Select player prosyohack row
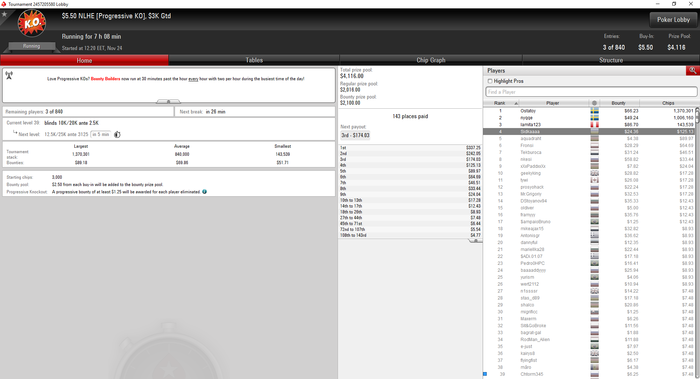700x379 pixels. coord(589,187)
